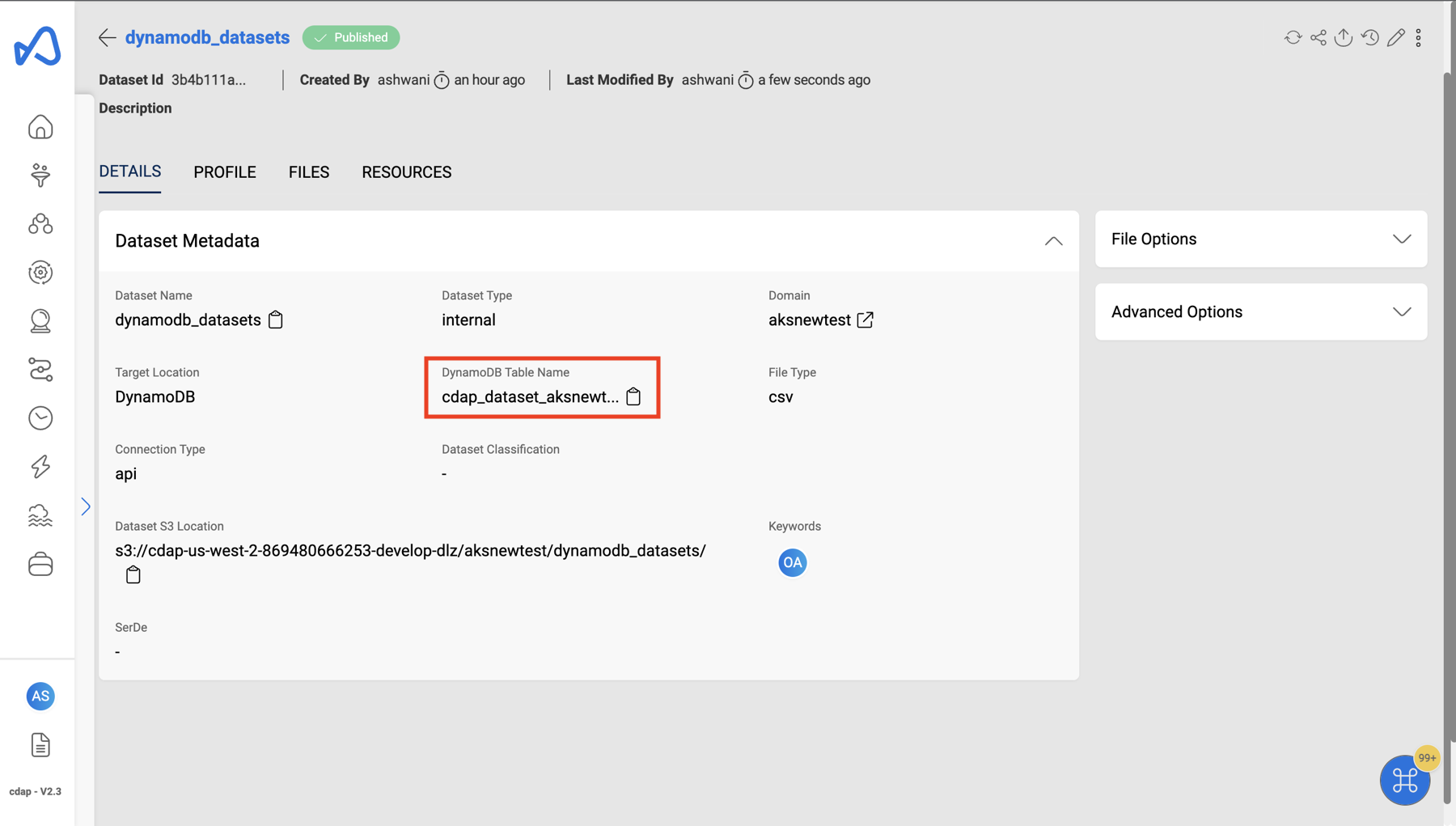1456x826 pixels.
Task: Switch to the FILES tab
Action: [x=309, y=172]
